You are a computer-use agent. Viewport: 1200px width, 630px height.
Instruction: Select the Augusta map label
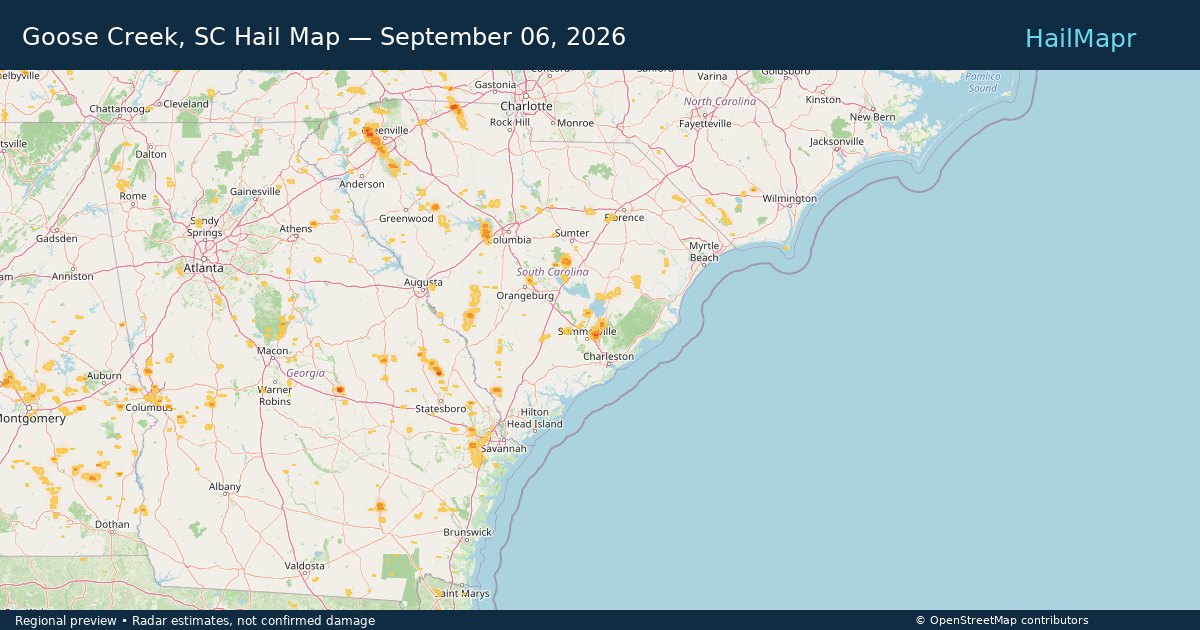click(x=423, y=282)
